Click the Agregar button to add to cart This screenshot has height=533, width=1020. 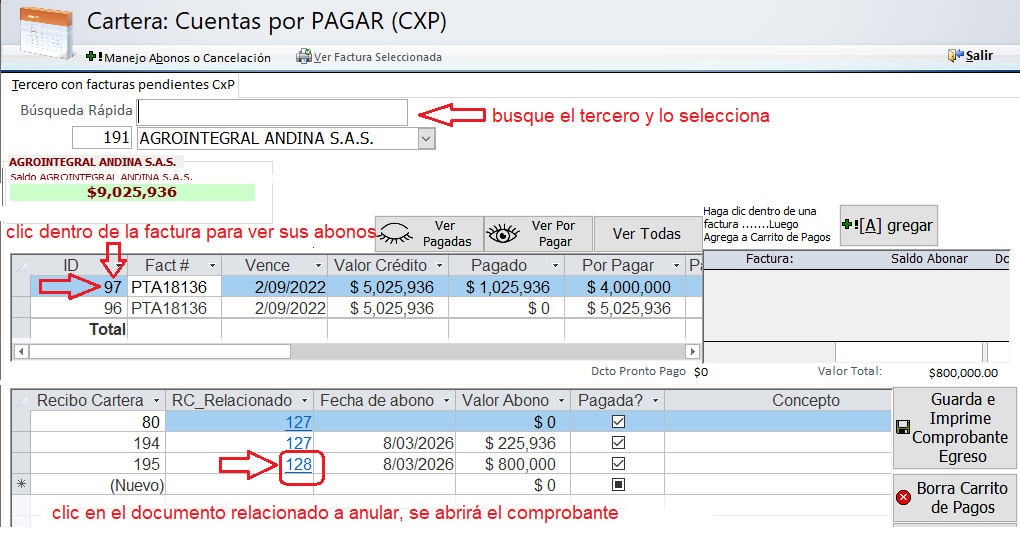pos(888,226)
